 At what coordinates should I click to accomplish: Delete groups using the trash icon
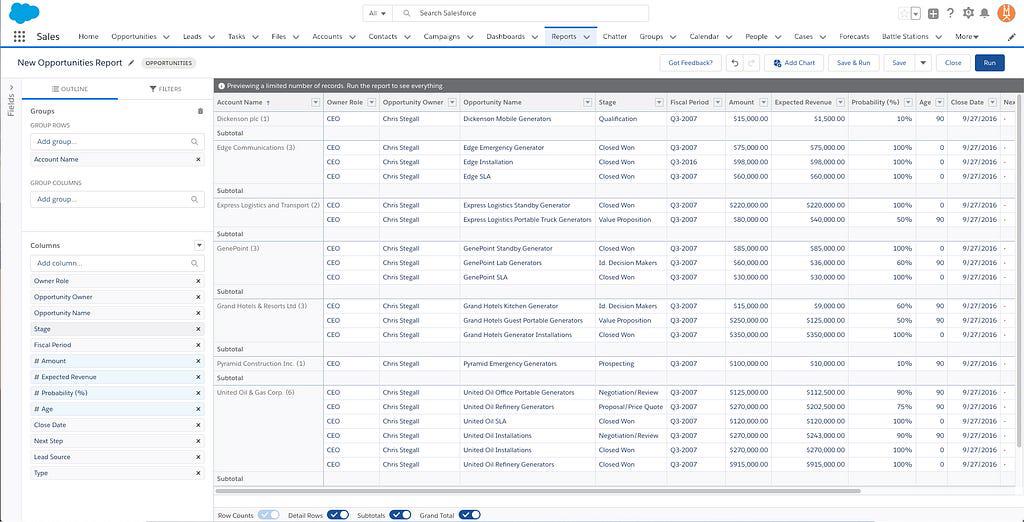[x=200, y=111]
